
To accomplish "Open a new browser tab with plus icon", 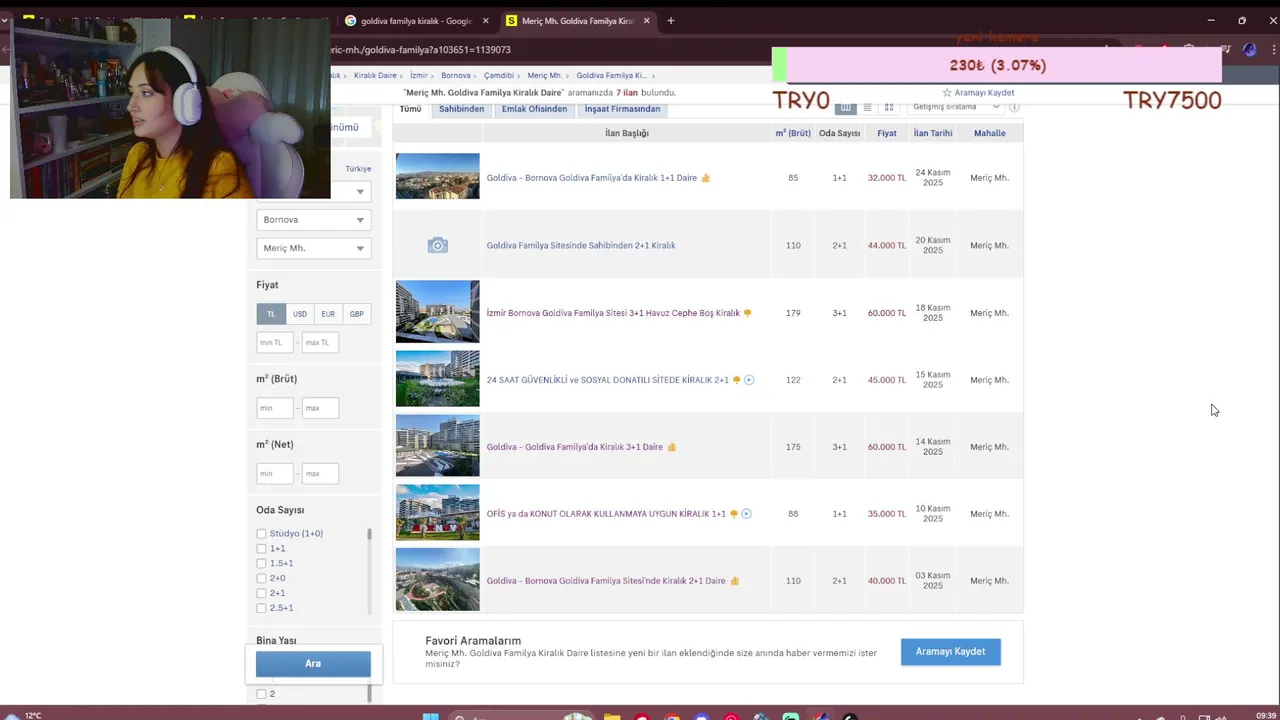I will click(x=671, y=20).
